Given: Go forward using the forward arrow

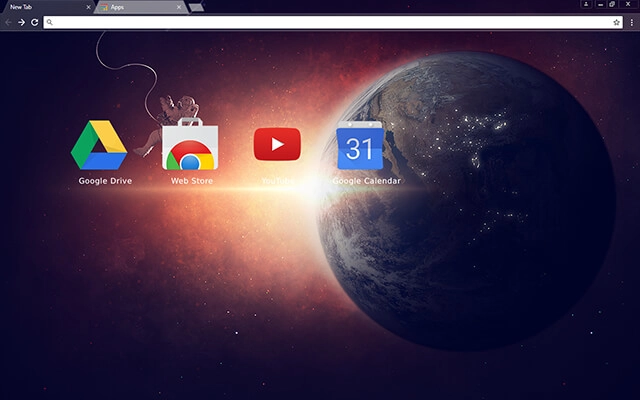Looking at the screenshot, I should 22,22.
